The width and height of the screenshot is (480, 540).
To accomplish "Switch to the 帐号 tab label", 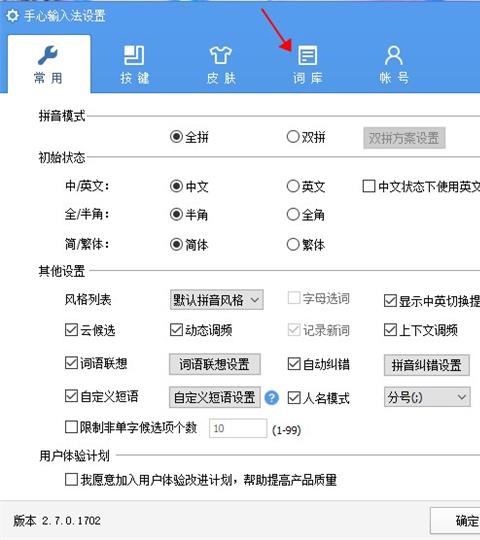I will coord(394,78).
